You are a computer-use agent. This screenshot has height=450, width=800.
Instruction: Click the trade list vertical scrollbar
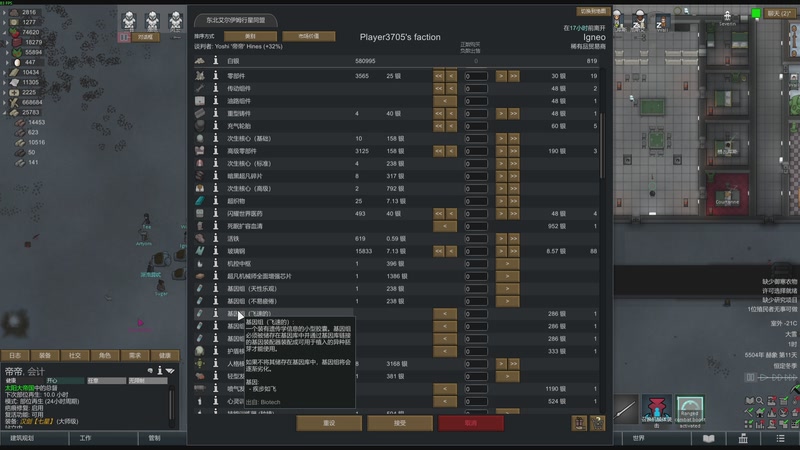click(x=603, y=145)
